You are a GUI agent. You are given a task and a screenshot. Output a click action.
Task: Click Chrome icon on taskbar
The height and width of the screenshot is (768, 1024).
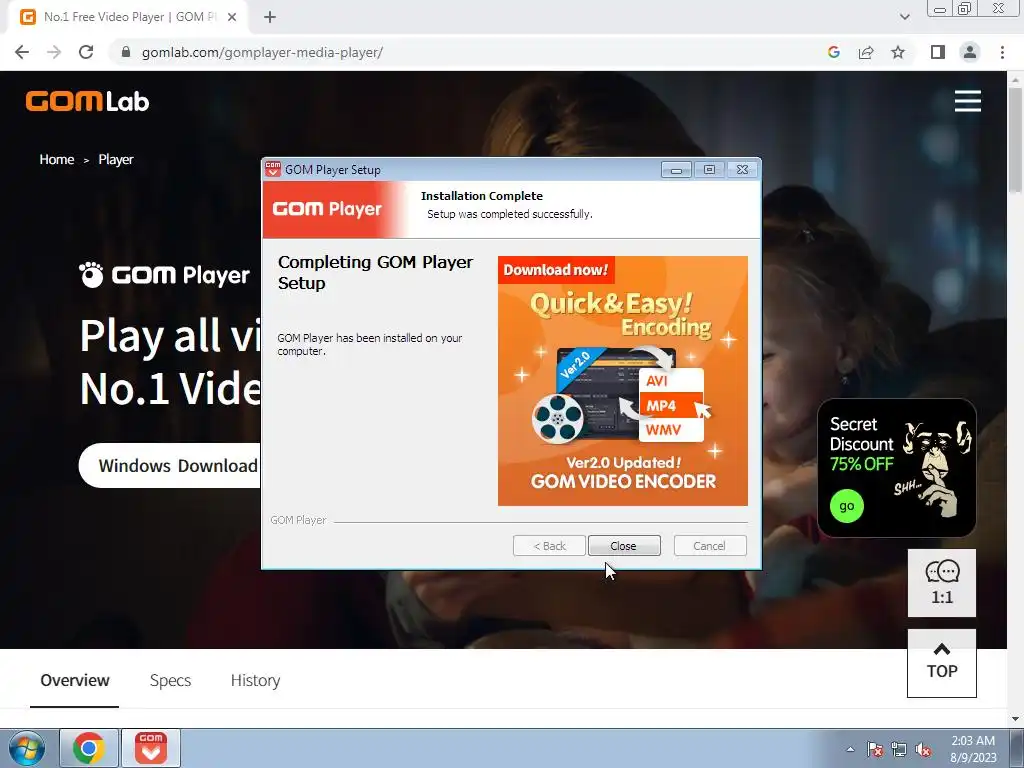click(x=89, y=748)
